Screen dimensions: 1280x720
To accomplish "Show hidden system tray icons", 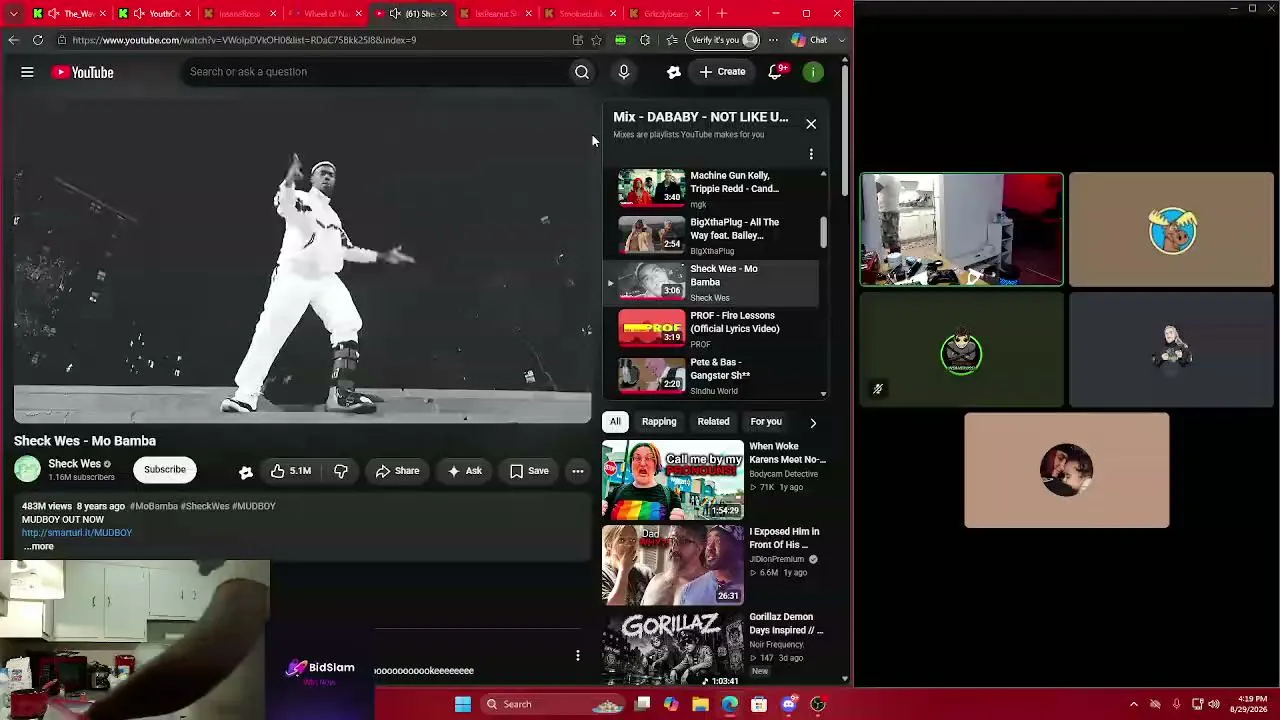I will (x=1134, y=704).
